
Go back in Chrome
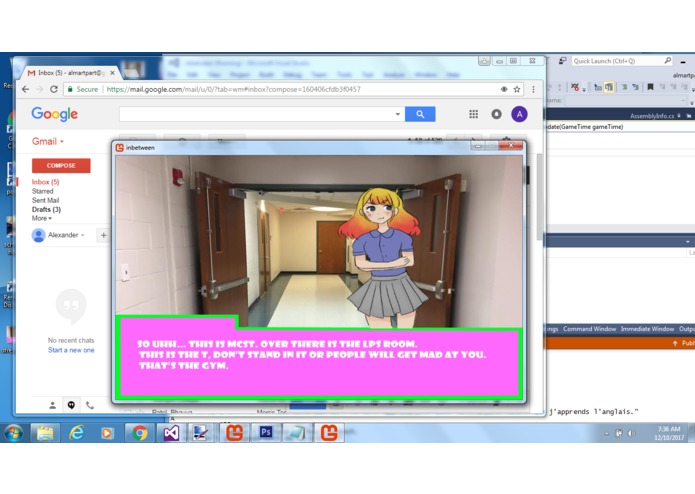(26, 89)
